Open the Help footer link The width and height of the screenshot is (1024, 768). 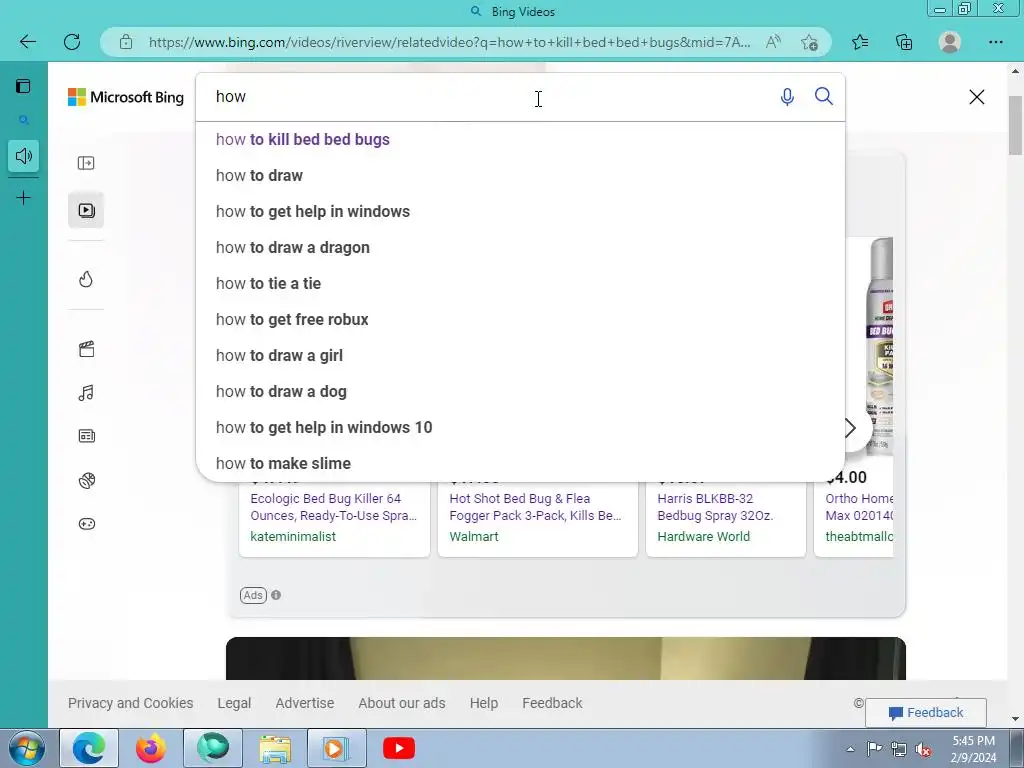tap(483, 703)
